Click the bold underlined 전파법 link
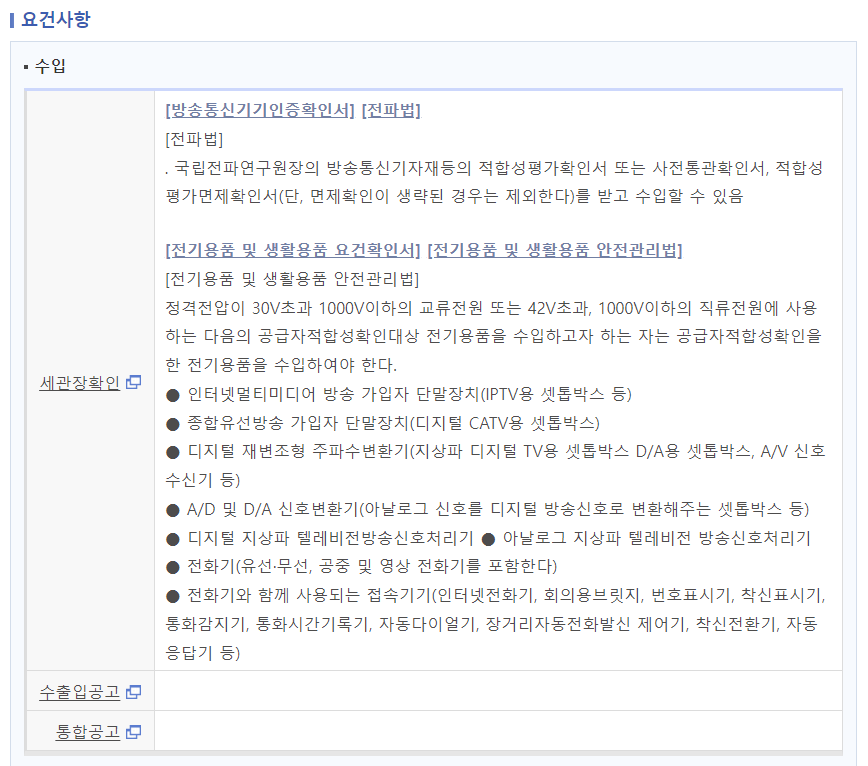 pos(391,110)
